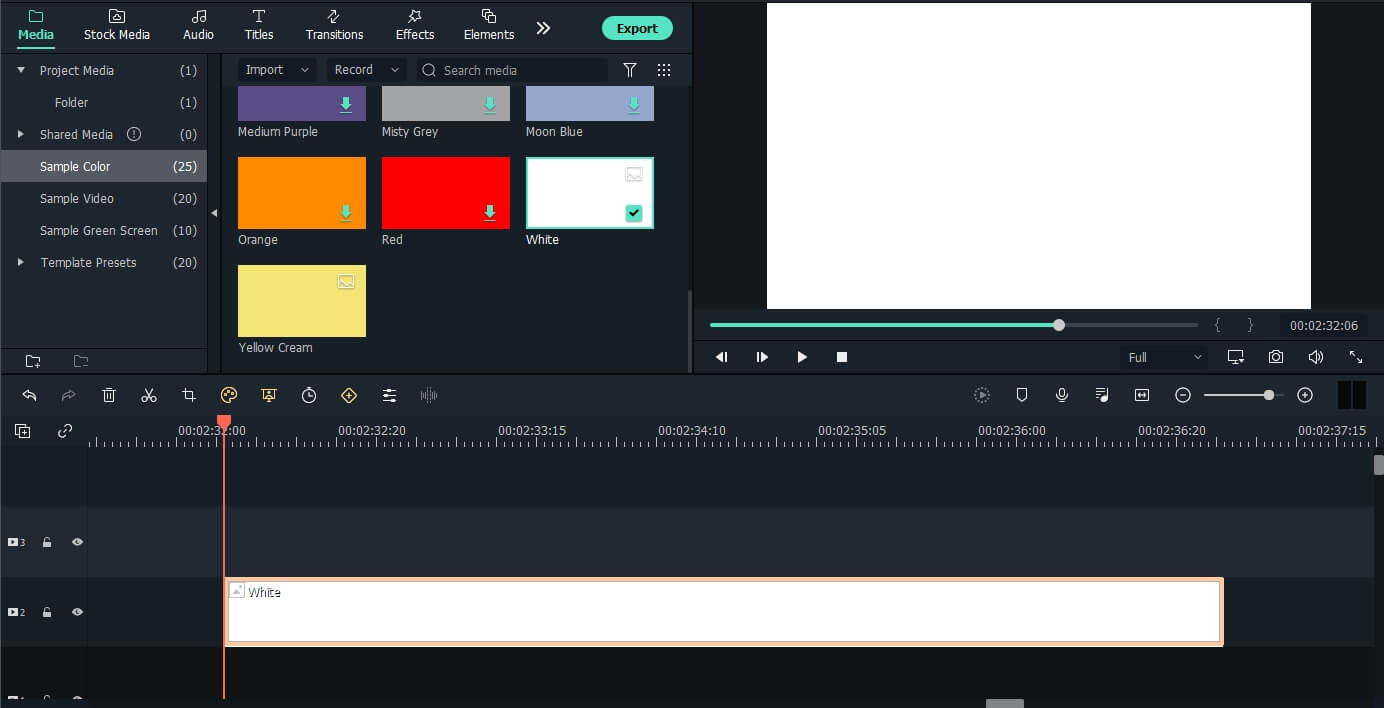Viewport: 1384px width, 708px height.
Task: Toggle the White clip checkmark
Action: click(x=634, y=213)
